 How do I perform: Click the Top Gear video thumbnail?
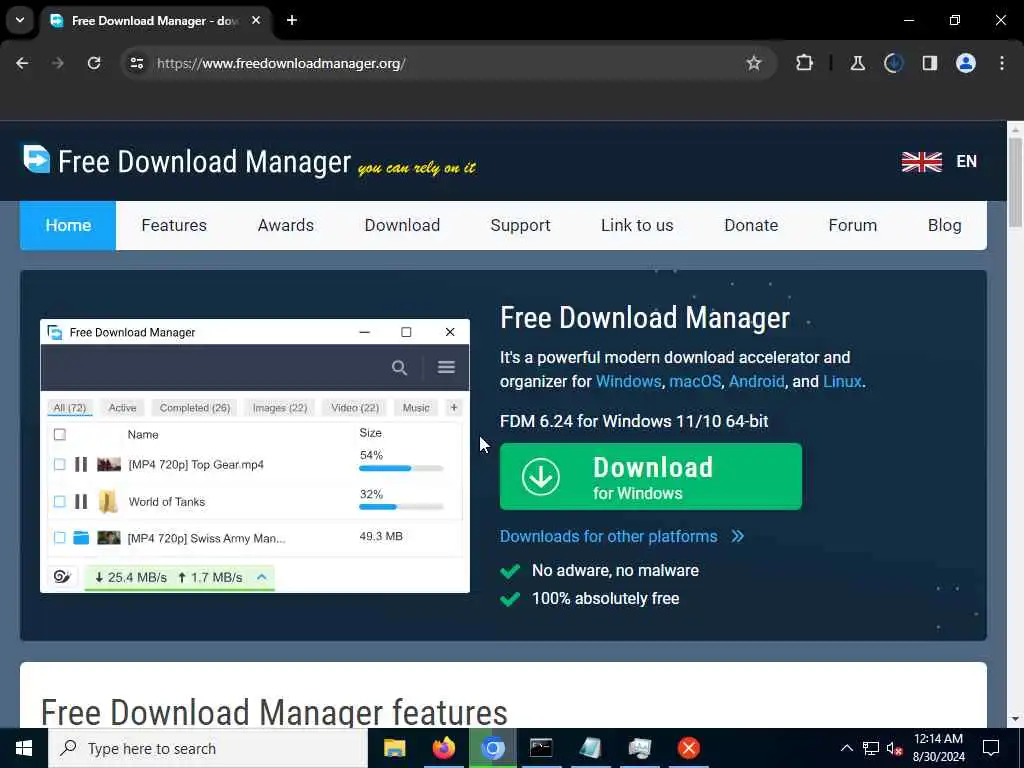click(109, 464)
